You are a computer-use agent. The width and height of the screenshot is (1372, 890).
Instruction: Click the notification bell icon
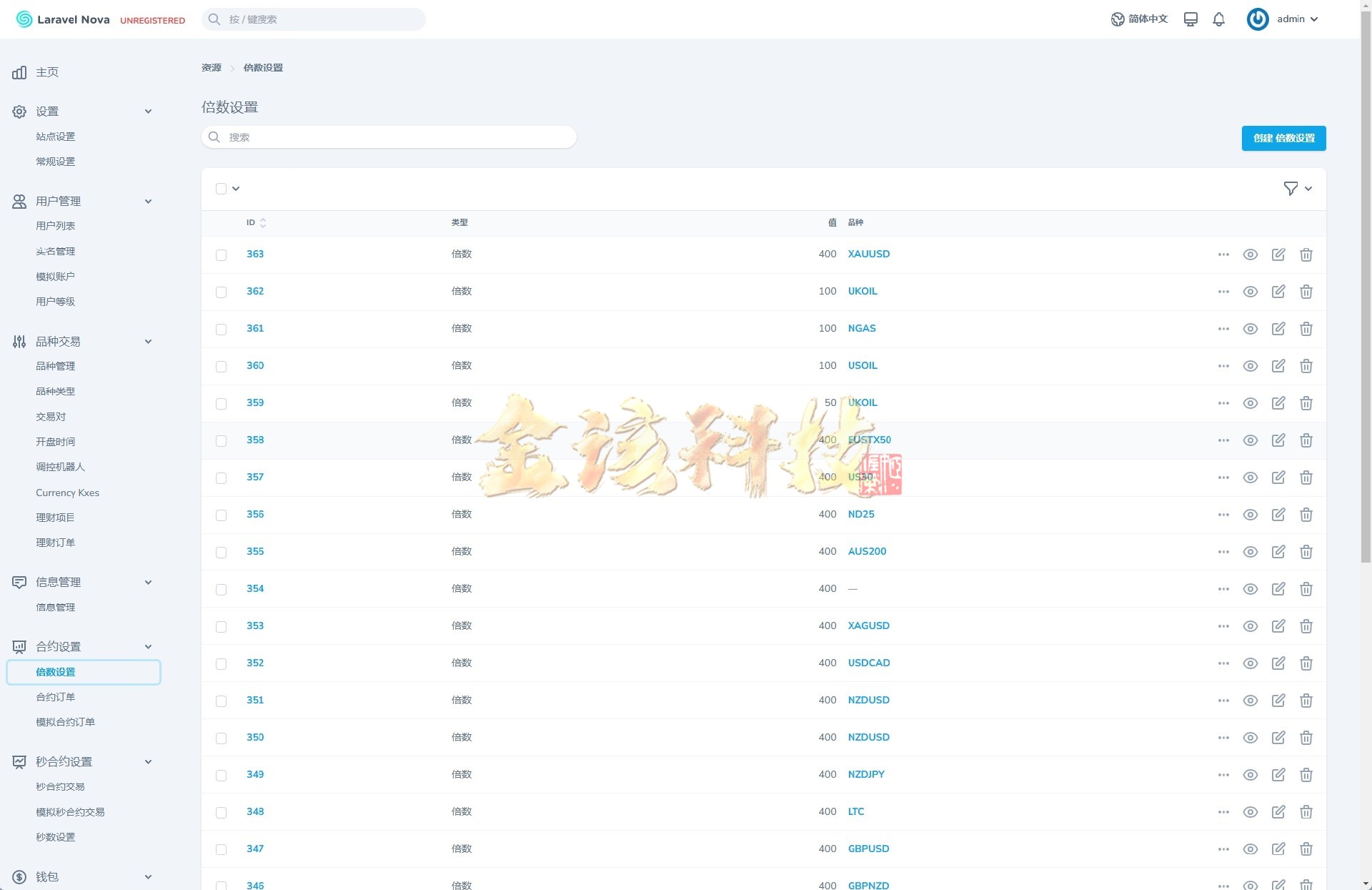tap(1218, 19)
